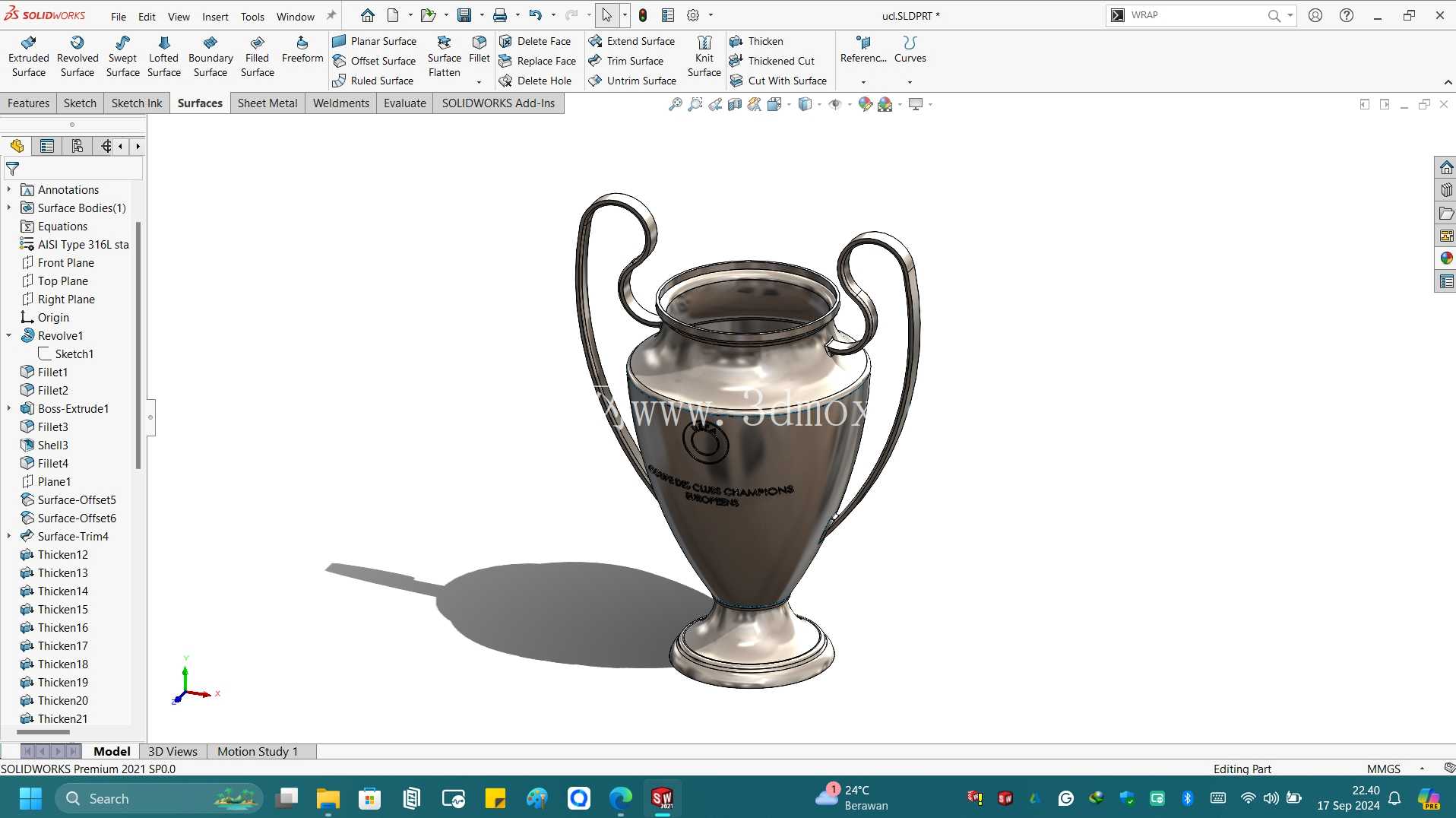Click the Ruled Surface tool

tap(373, 81)
